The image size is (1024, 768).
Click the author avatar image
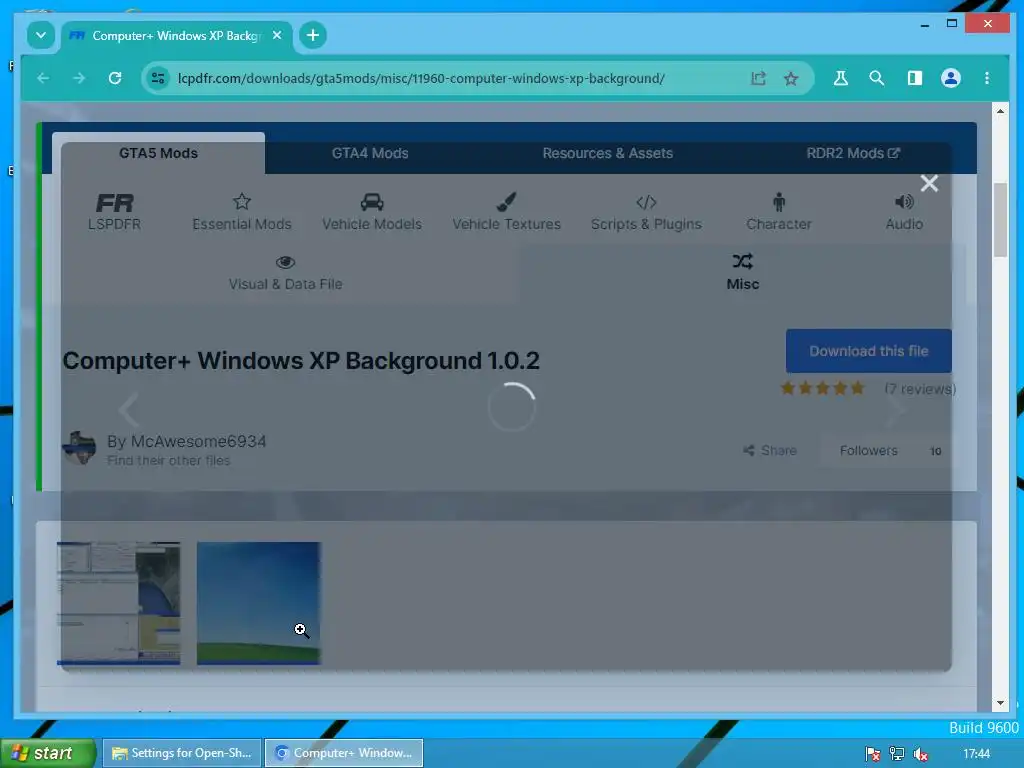coord(79,448)
